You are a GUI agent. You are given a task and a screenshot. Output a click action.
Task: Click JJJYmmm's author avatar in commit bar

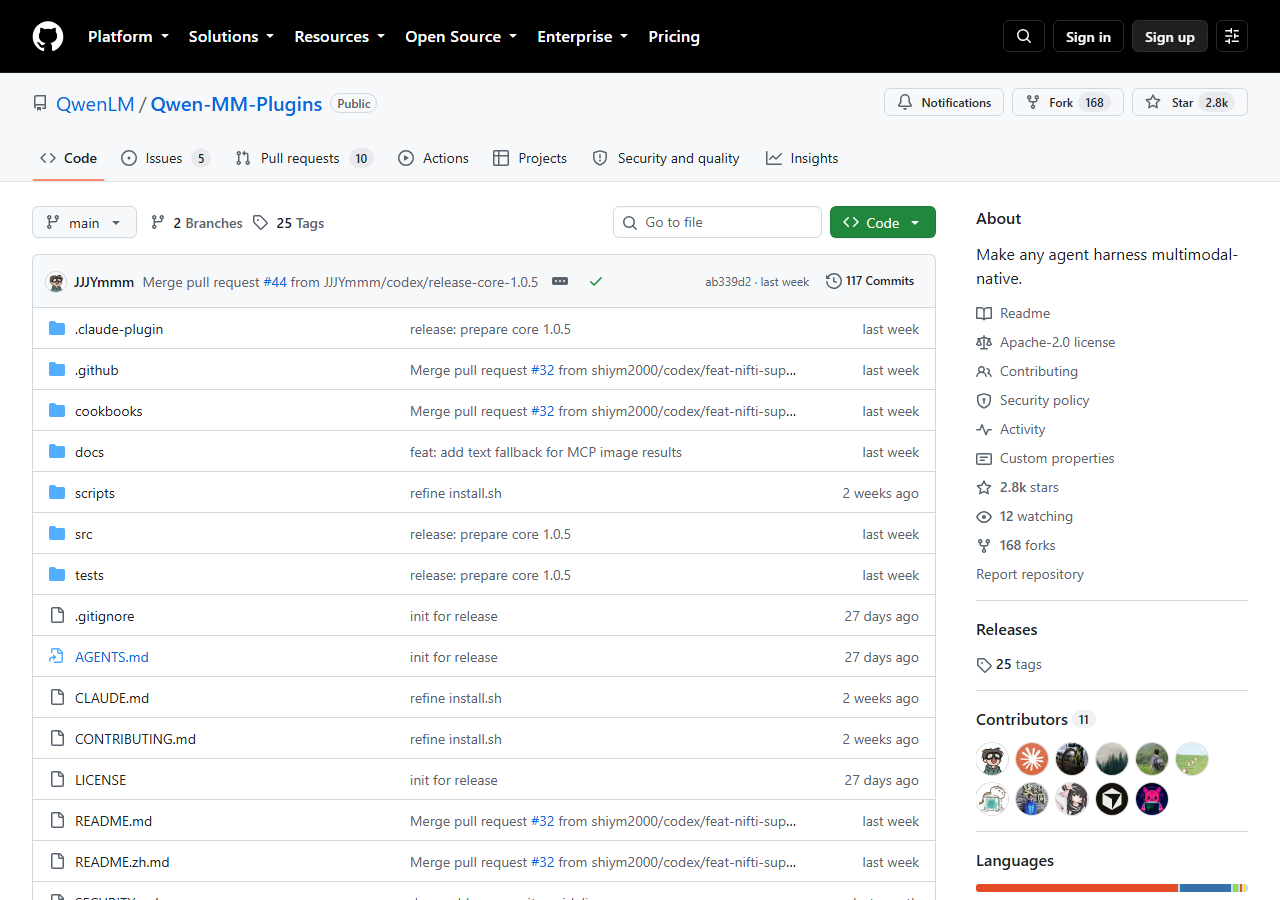[56, 282]
